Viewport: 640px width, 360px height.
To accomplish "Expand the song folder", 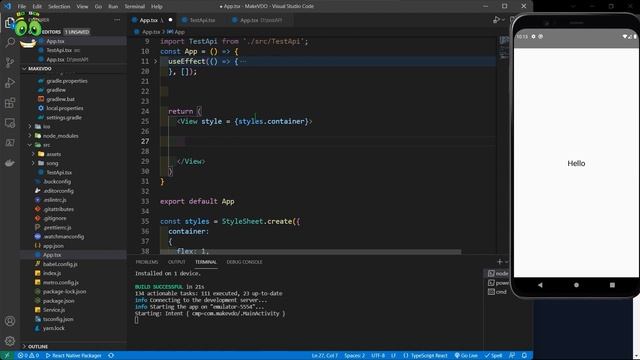I will pyautogui.click(x=33, y=163).
